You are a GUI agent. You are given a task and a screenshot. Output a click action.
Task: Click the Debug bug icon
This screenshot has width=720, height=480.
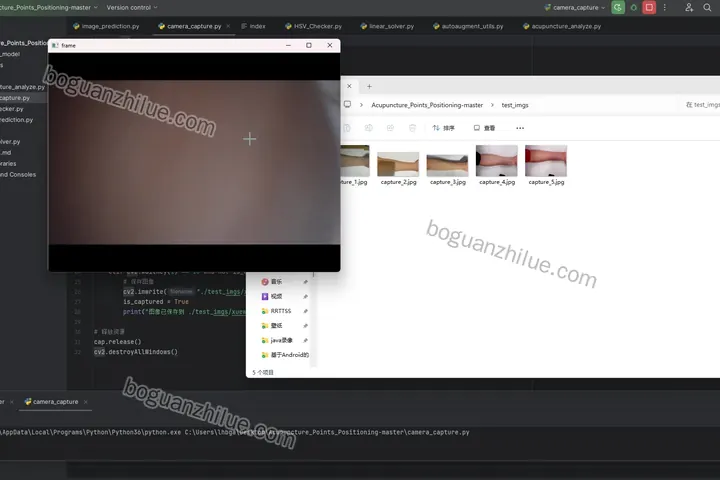[x=634, y=7]
